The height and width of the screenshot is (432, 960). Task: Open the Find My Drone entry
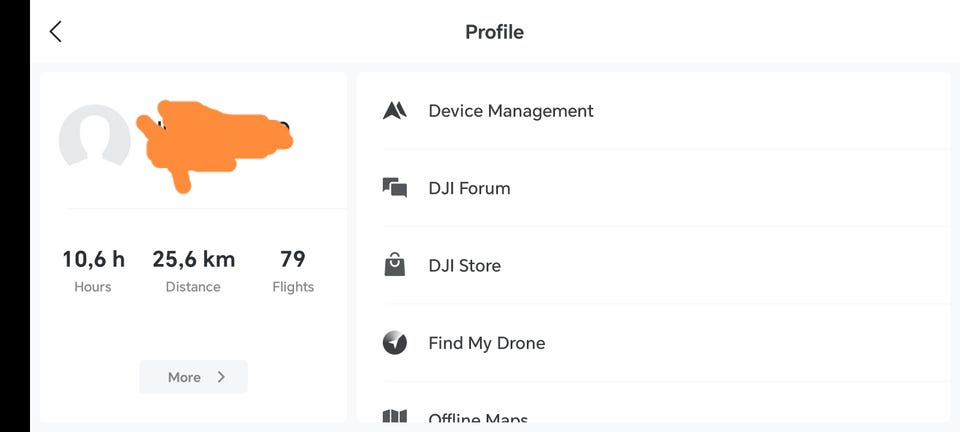[487, 343]
